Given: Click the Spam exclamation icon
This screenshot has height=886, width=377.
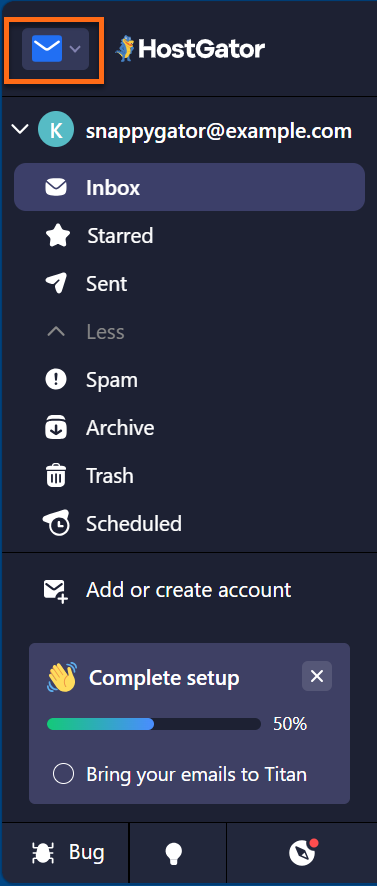Looking at the screenshot, I should pyautogui.click(x=56, y=380).
